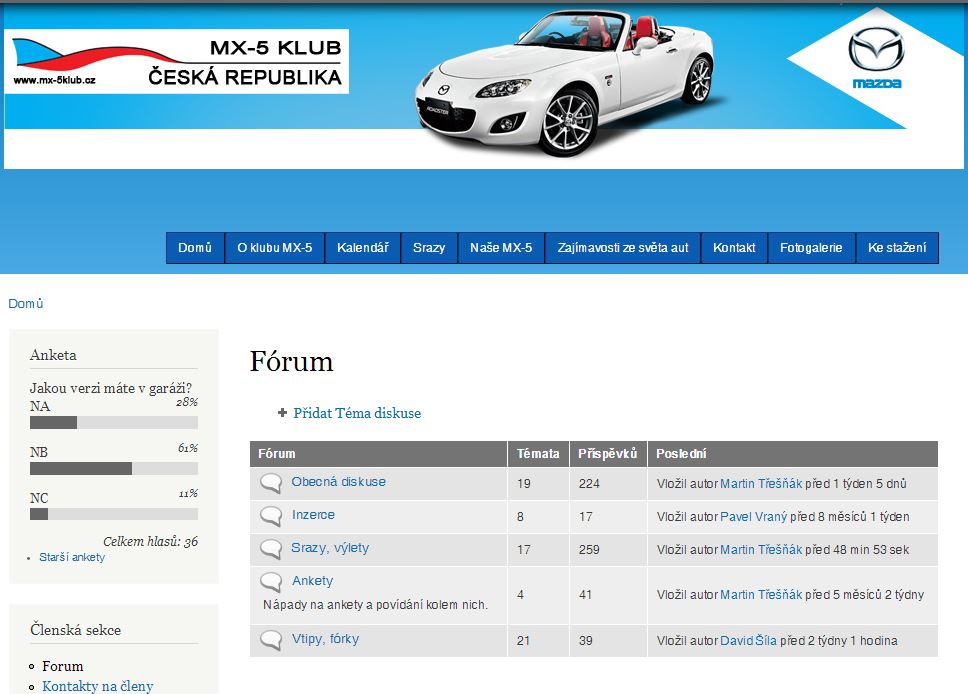This screenshot has height=694, width=968.
Task: Select Fotogalerie in the navigation bar
Action: [811, 248]
